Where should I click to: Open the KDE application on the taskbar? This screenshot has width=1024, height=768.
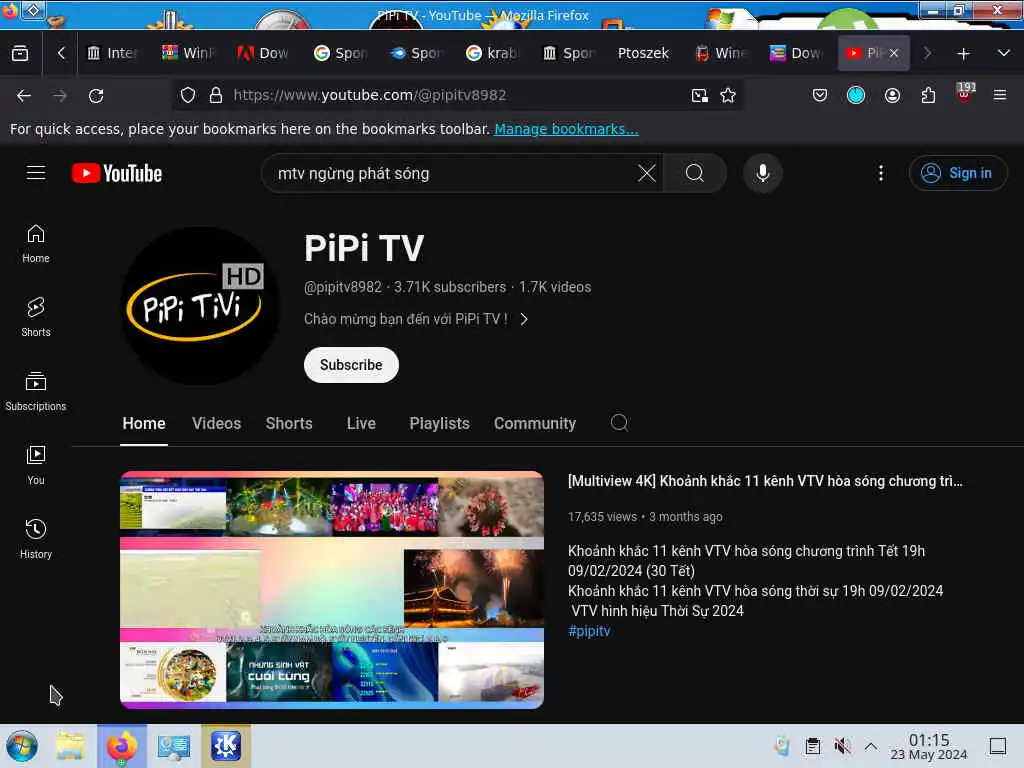226,746
